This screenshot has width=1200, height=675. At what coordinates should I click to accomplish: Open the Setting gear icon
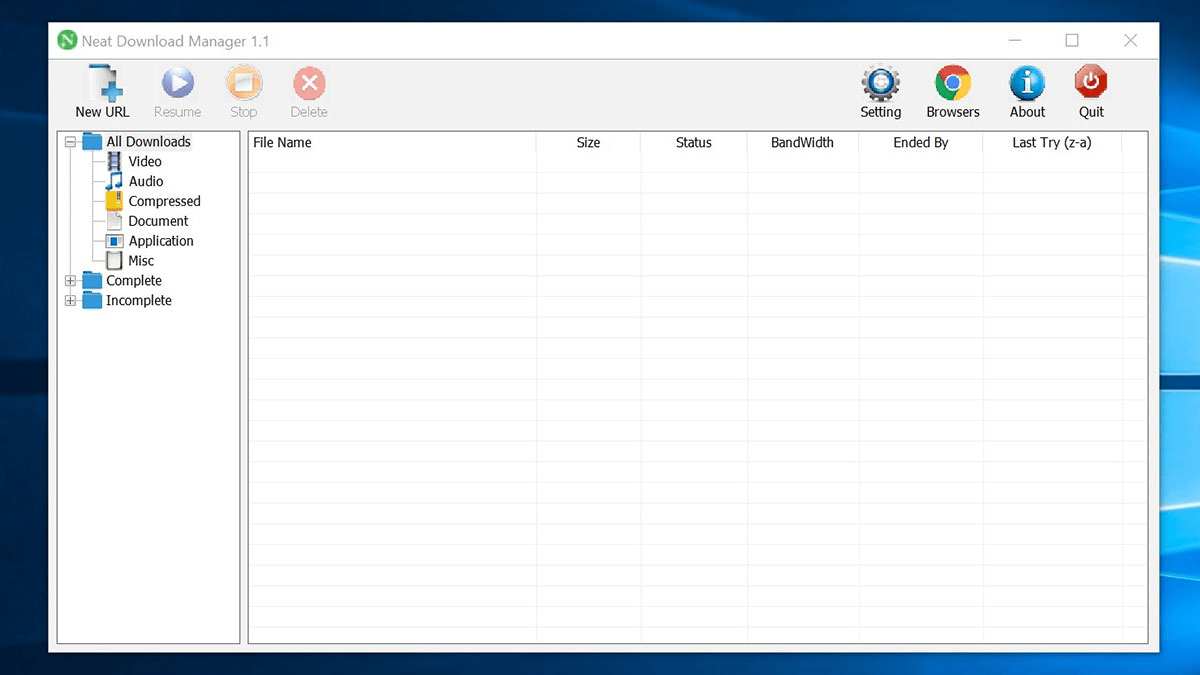pos(880,84)
